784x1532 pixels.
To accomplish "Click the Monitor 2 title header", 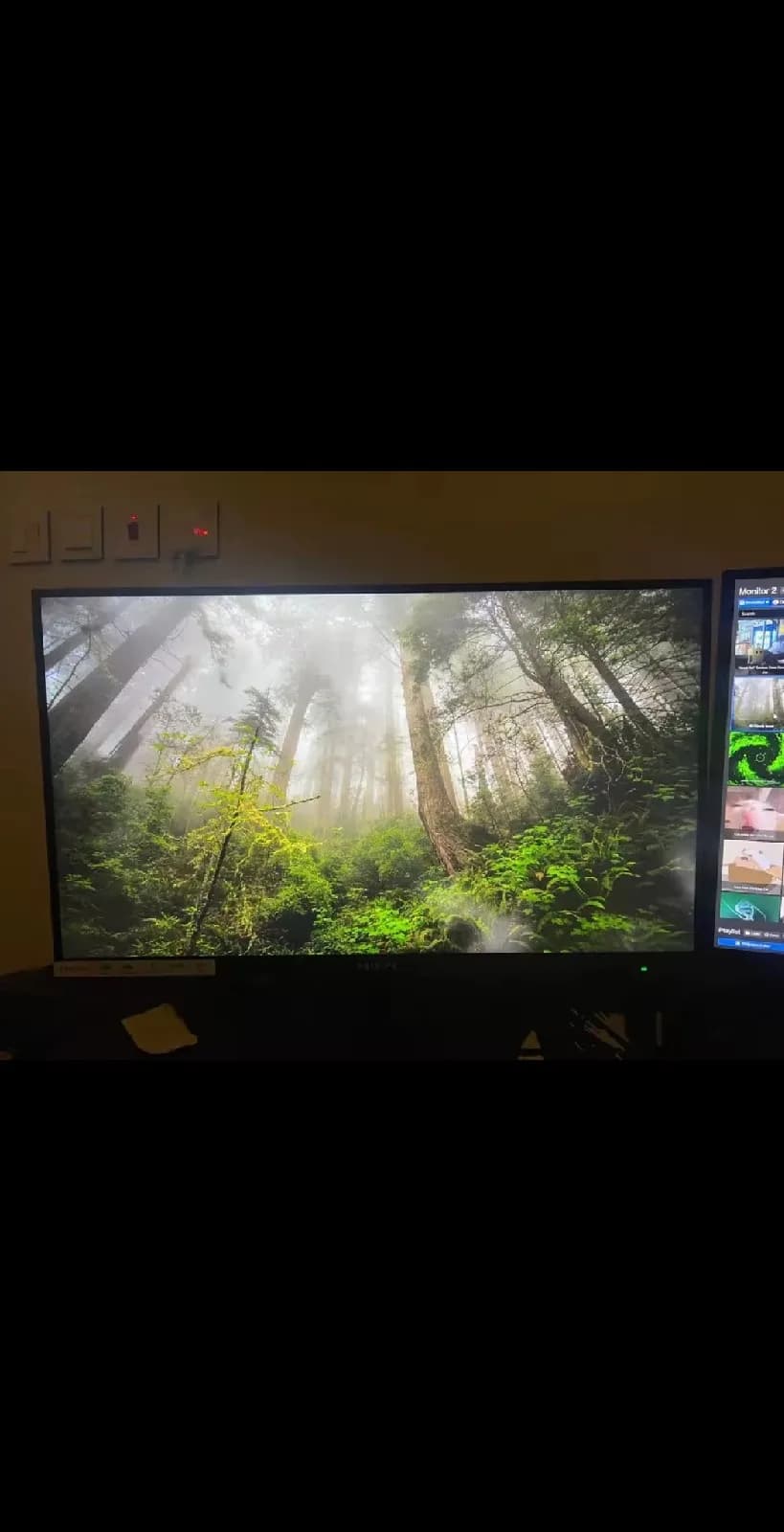I will (758, 591).
